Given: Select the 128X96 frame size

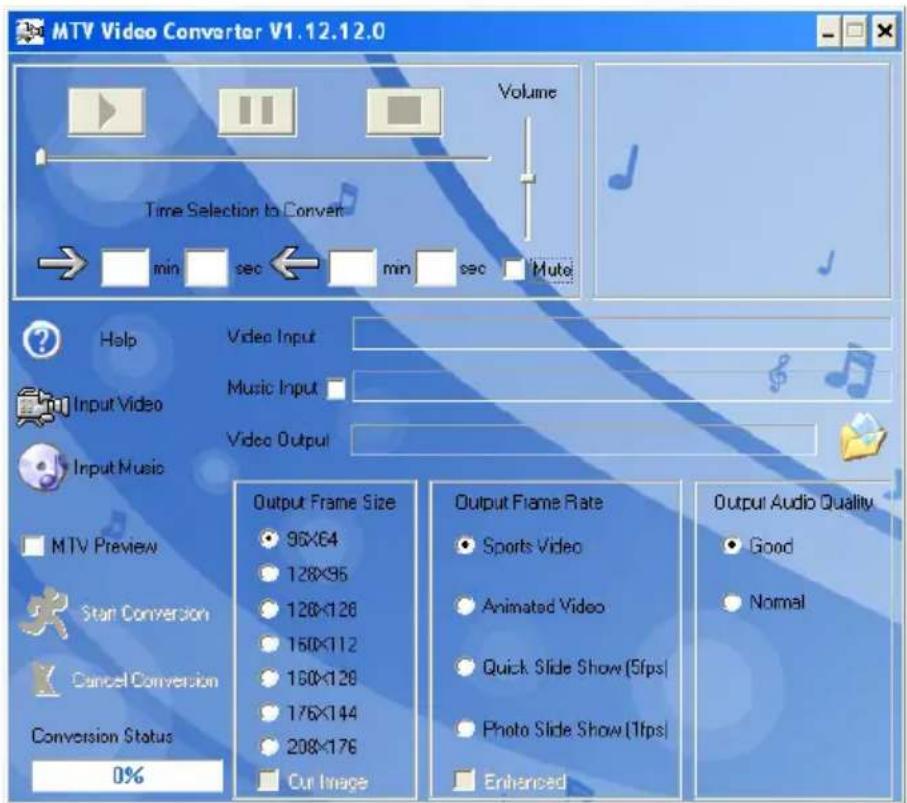Looking at the screenshot, I should (x=269, y=574).
